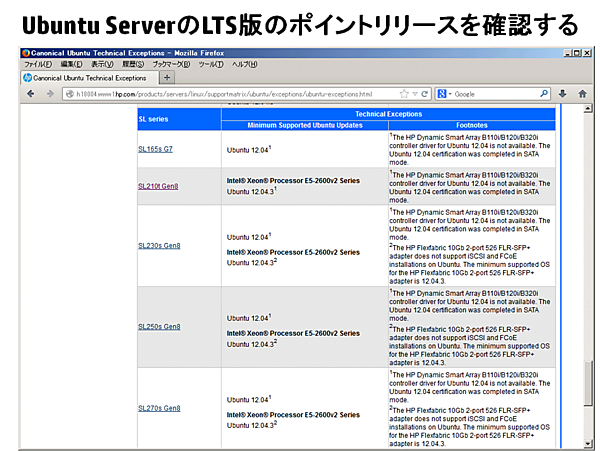Click the forward navigation arrow
The width and height of the screenshot is (600, 451).
48,93
